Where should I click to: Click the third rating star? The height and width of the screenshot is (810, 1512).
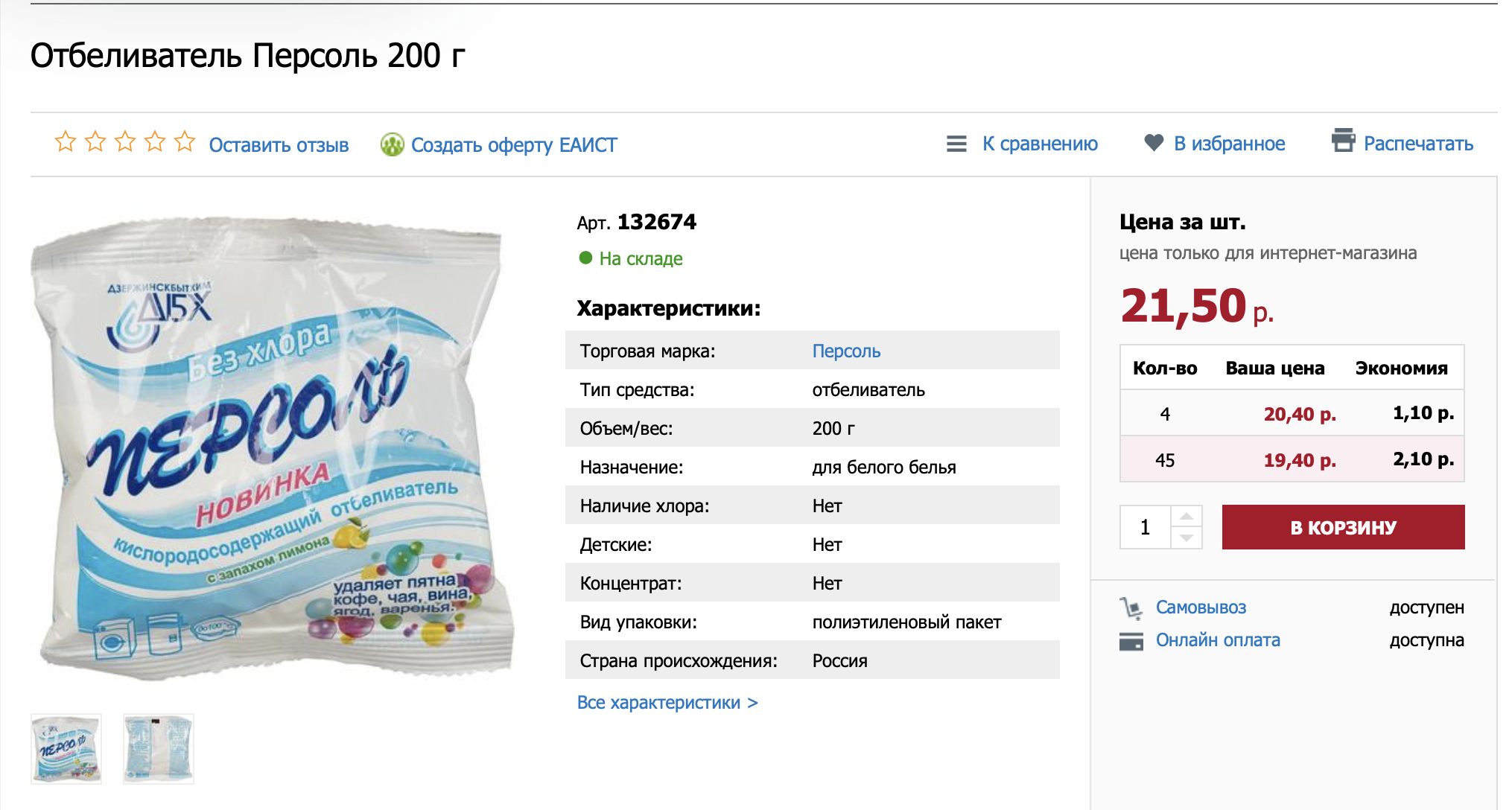click(125, 141)
